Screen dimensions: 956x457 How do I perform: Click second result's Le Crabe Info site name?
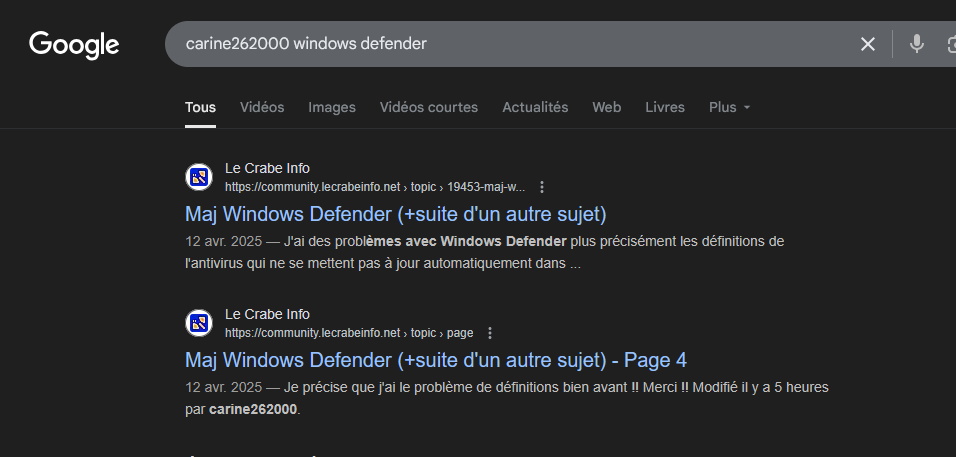pyautogui.click(x=267, y=314)
